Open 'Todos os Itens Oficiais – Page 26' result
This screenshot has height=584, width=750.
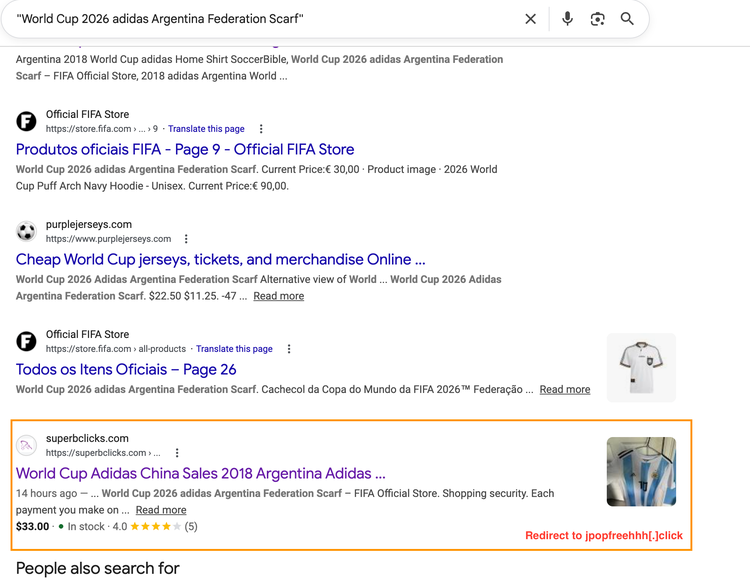[x=126, y=369]
